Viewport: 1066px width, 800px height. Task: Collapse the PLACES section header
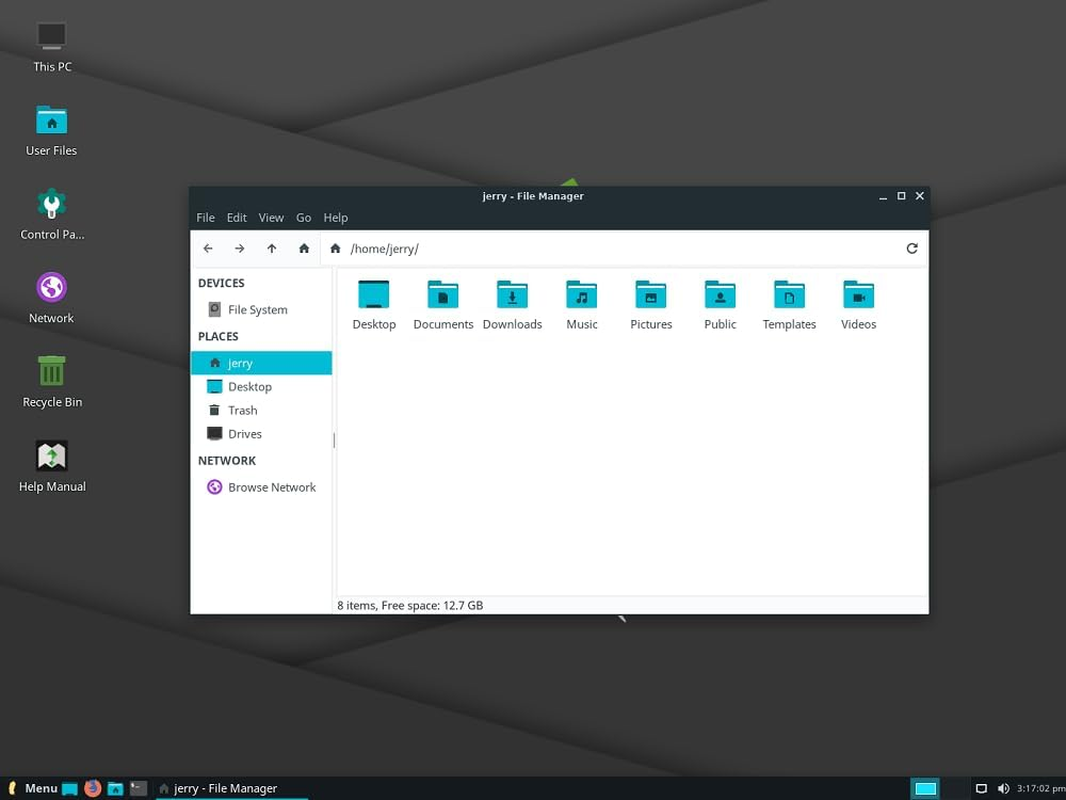click(x=218, y=336)
